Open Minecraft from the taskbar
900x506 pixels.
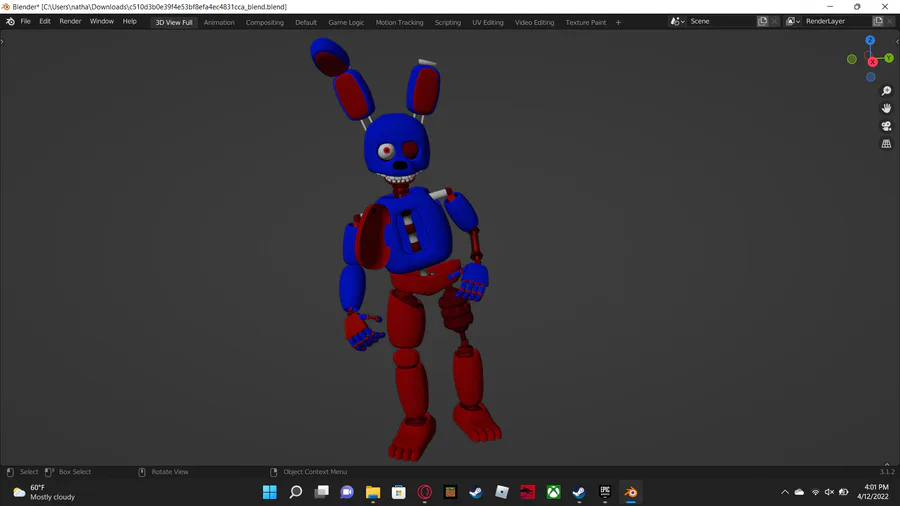[x=450, y=492]
